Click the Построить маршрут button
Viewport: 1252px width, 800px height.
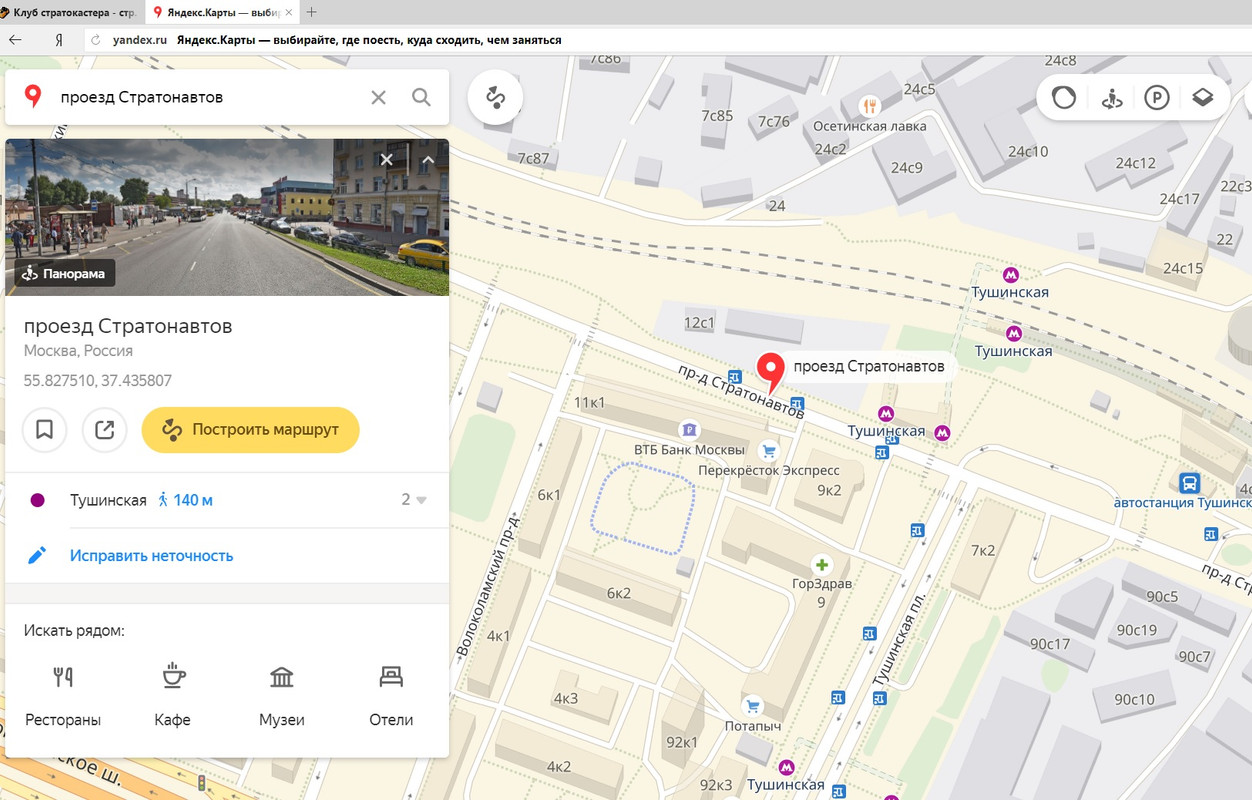coord(250,430)
